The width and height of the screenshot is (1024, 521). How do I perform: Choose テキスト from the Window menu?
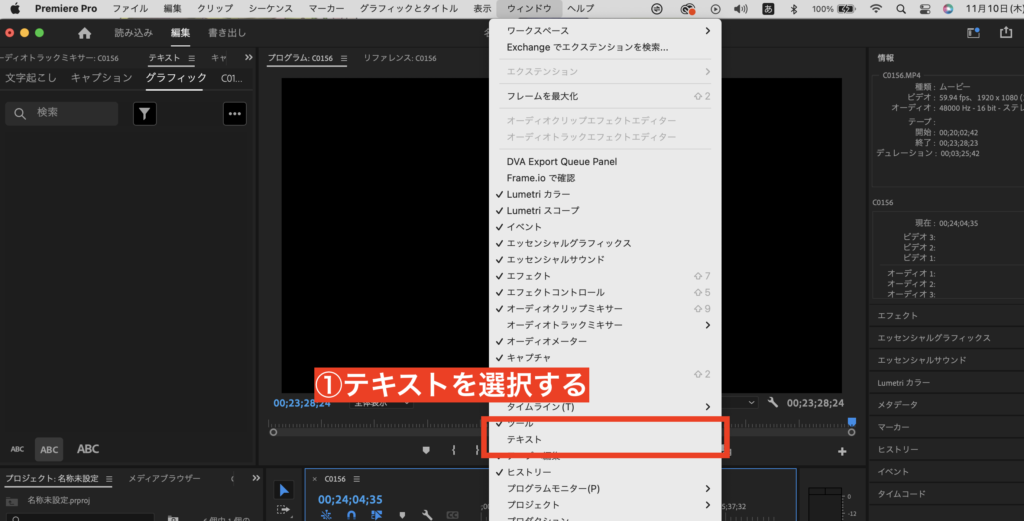click(524, 439)
